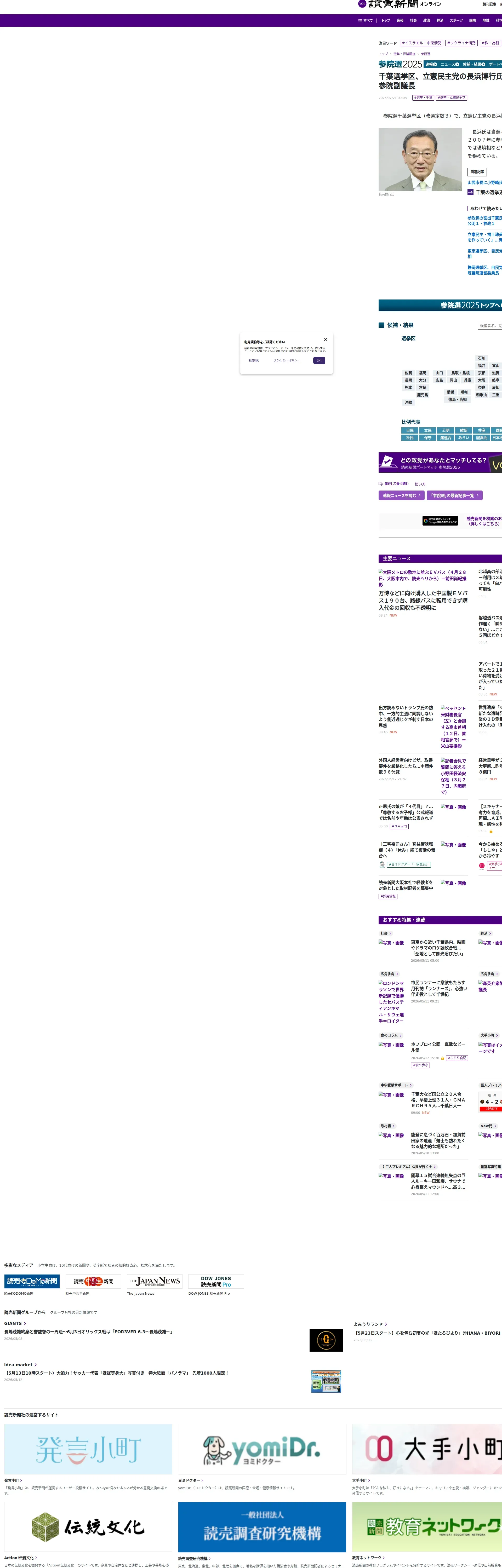502x1568 pixels.
Task: Choose 公明 under 比例代表
Action: pyautogui.click(x=446, y=430)
